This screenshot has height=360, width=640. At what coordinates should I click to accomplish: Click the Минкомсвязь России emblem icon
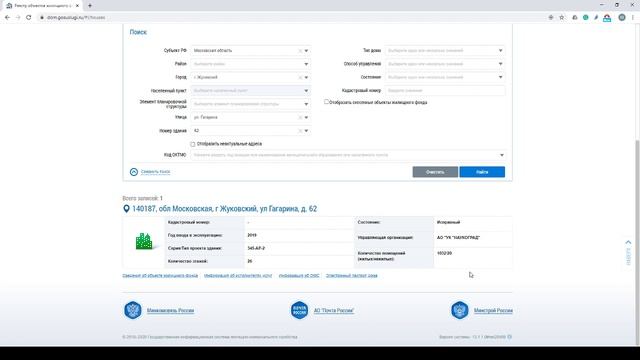pos(133,310)
